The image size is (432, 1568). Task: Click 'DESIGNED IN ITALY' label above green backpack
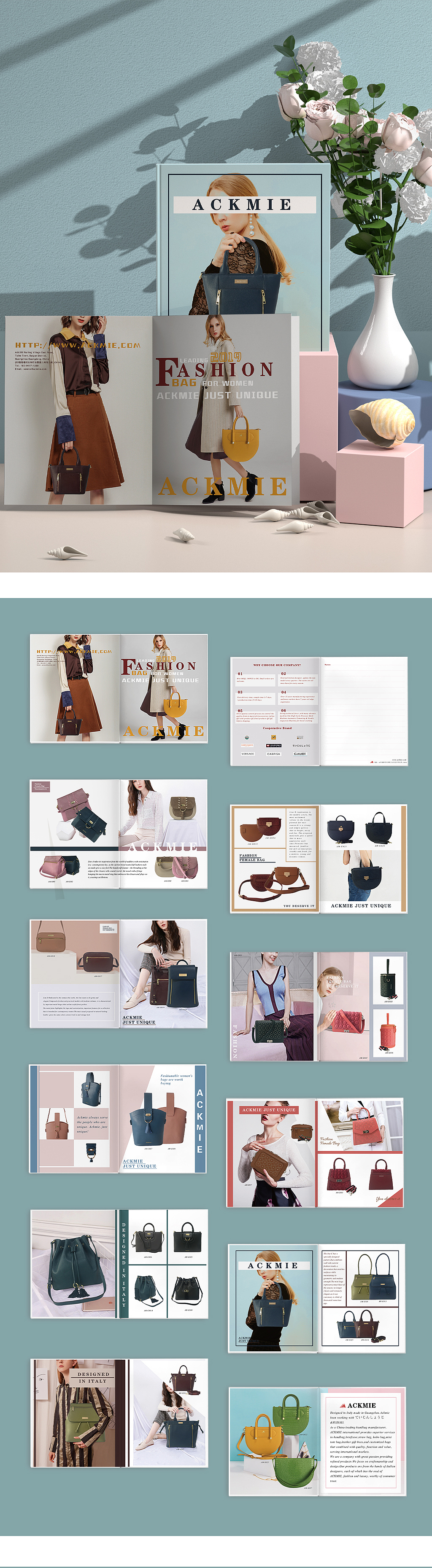click(93, 1377)
